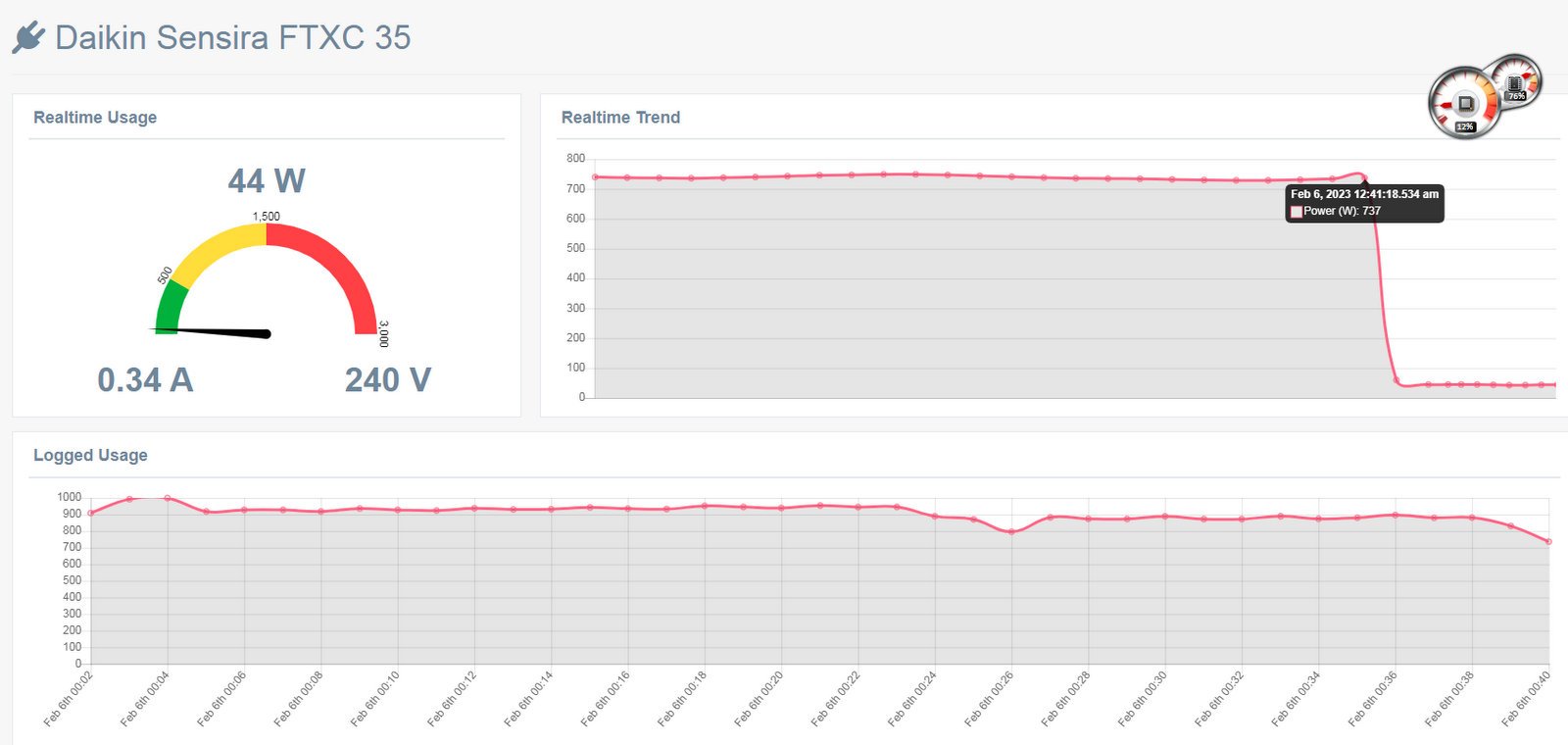Select the Logged Usage dip point at Feb 6th 00:26
Viewport: 1568px width, 745px height.
pos(1011,532)
